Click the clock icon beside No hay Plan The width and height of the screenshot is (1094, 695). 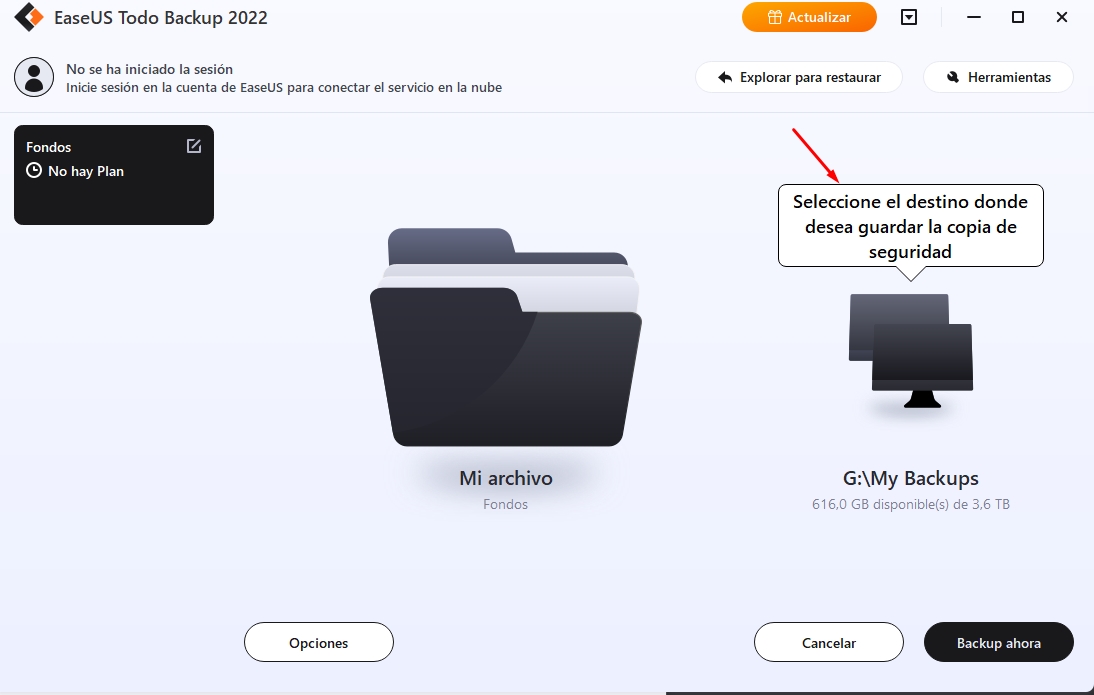point(33,170)
